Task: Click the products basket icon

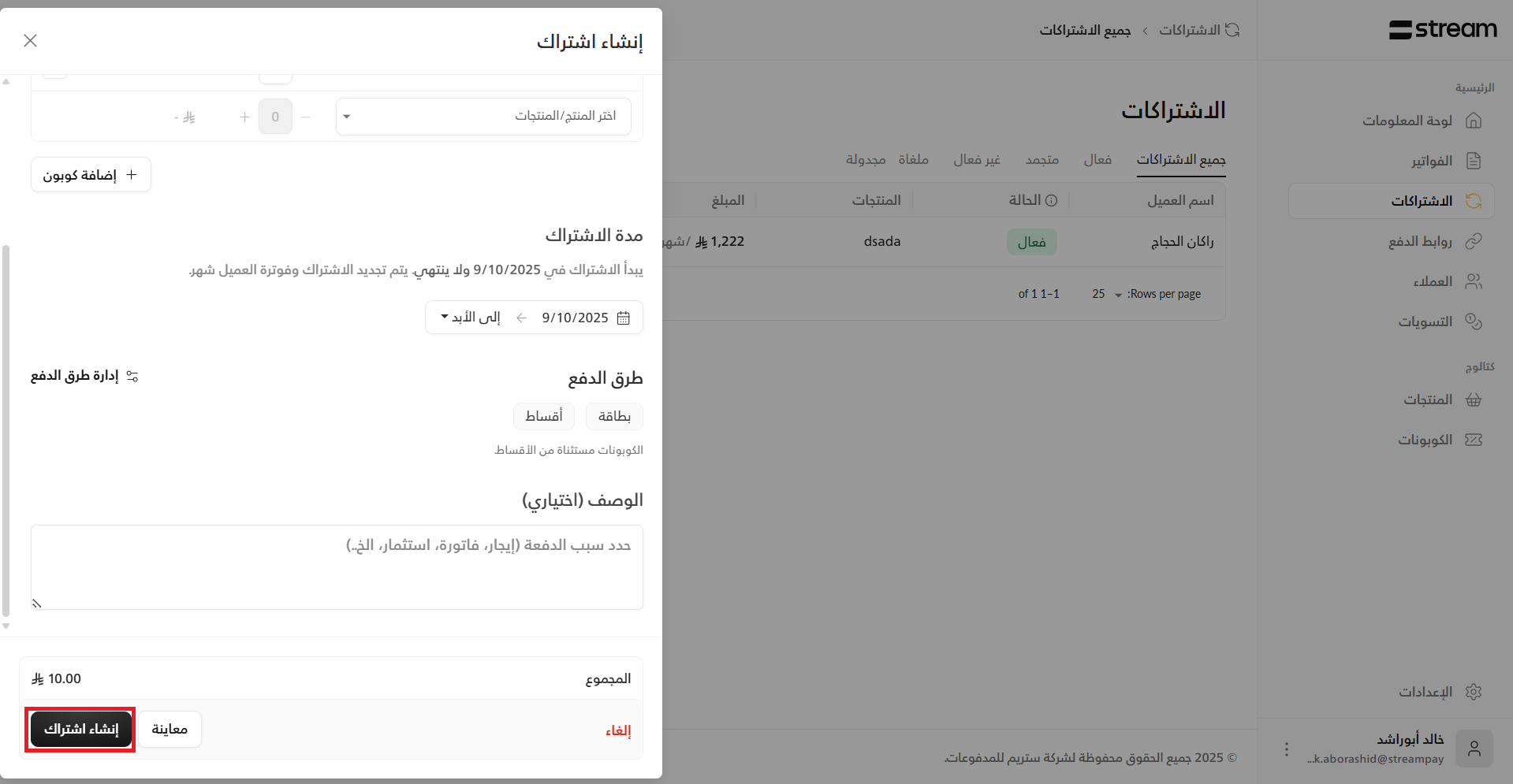Action: [1473, 399]
